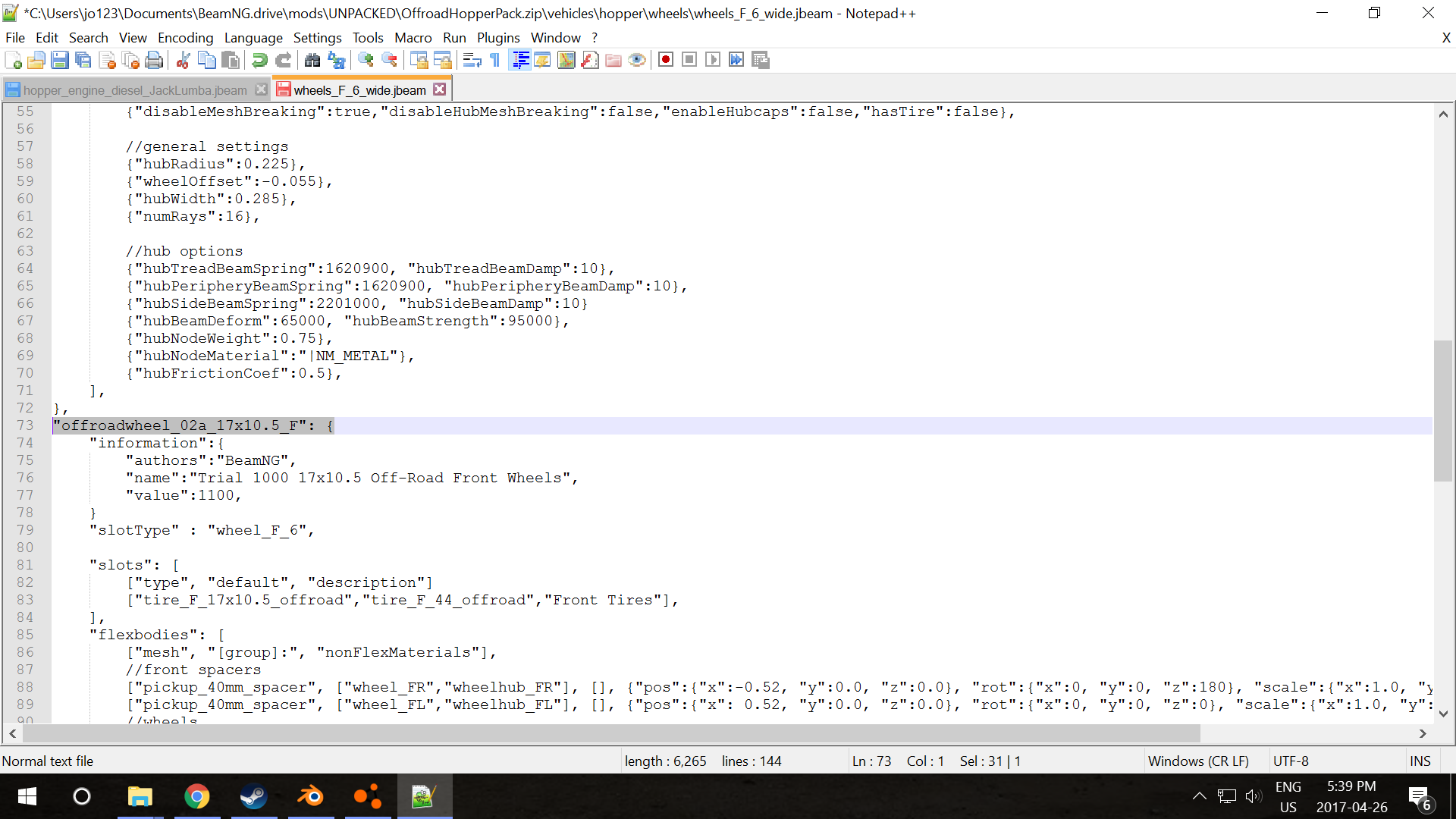Screen dimensions: 1456x819
Task: Toggle the Function List toolbar icon
Action: click(x=590, y=60)
